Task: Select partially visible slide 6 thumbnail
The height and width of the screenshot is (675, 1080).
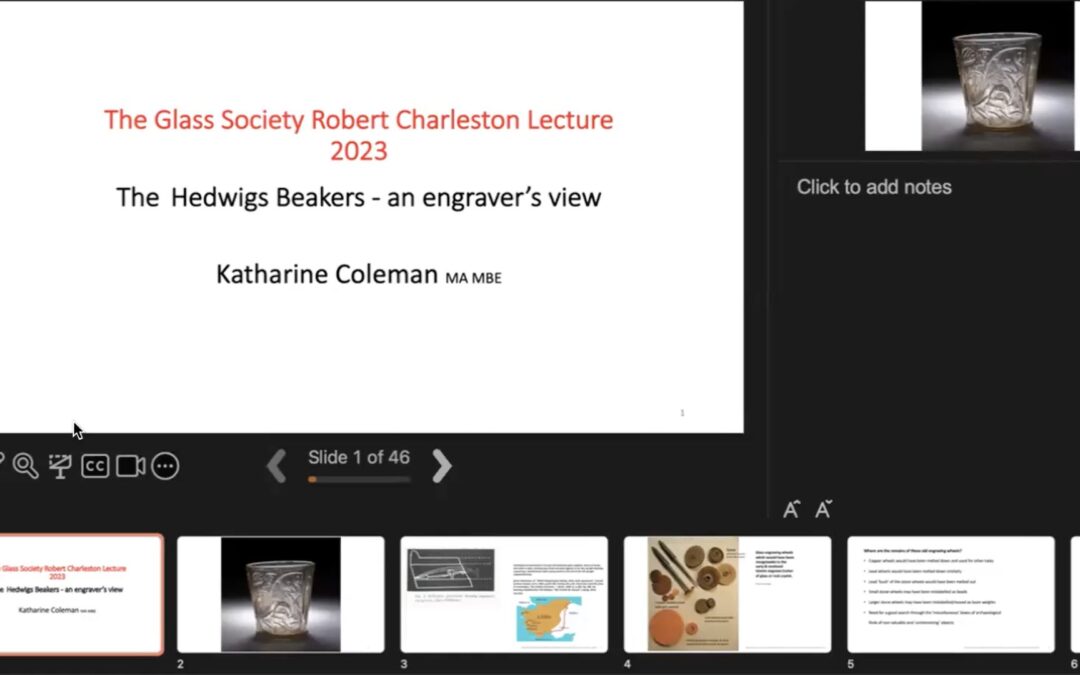Action: click(1075, 594)
